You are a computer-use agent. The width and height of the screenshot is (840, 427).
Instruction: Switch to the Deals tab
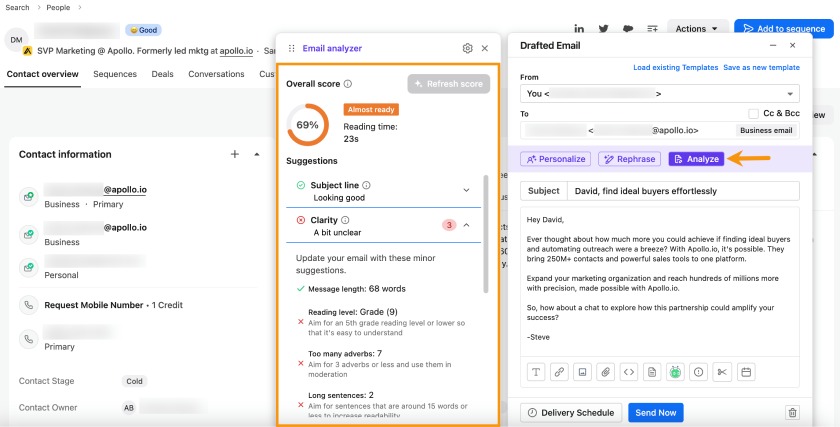click(x=162, y=74)
